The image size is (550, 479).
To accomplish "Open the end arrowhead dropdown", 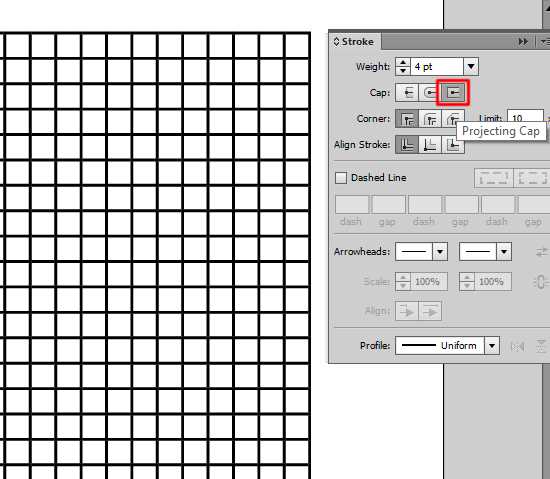I will [504, 251].
